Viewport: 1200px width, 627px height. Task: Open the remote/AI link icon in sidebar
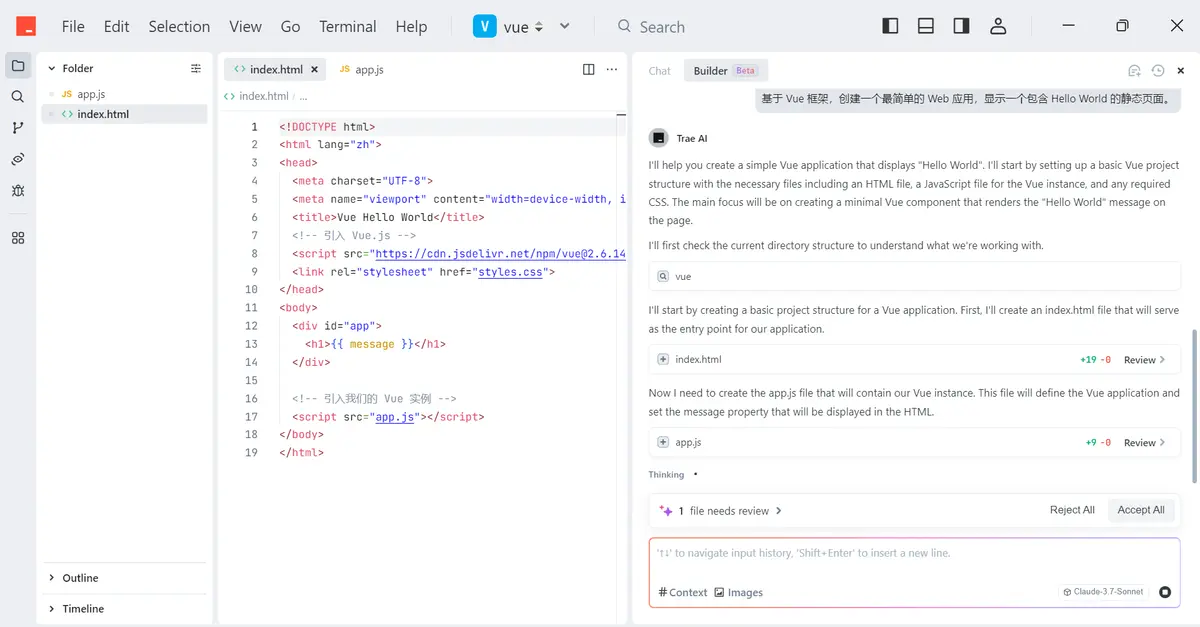(x=18, y=159)
